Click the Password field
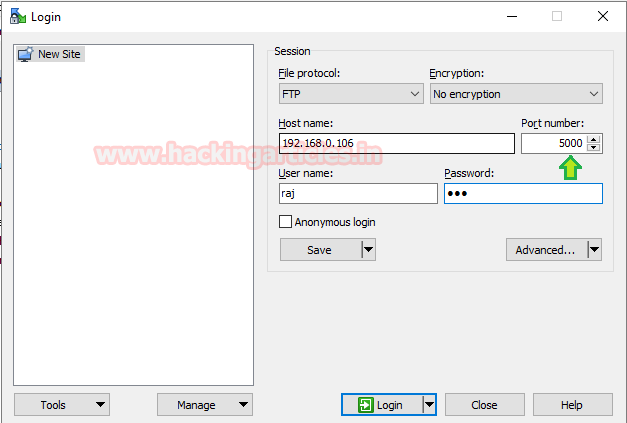The height and width of the screenshot is (423, 627). [523, 194]
